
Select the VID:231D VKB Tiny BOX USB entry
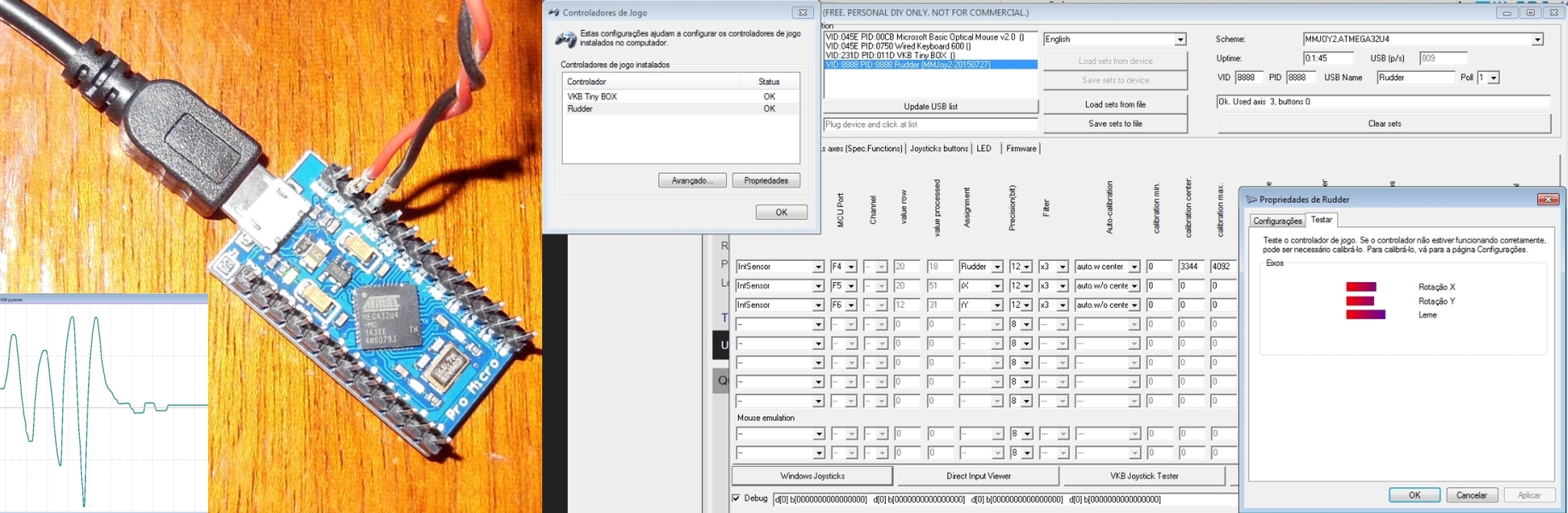pyautogui.click(x=931, y=55)
